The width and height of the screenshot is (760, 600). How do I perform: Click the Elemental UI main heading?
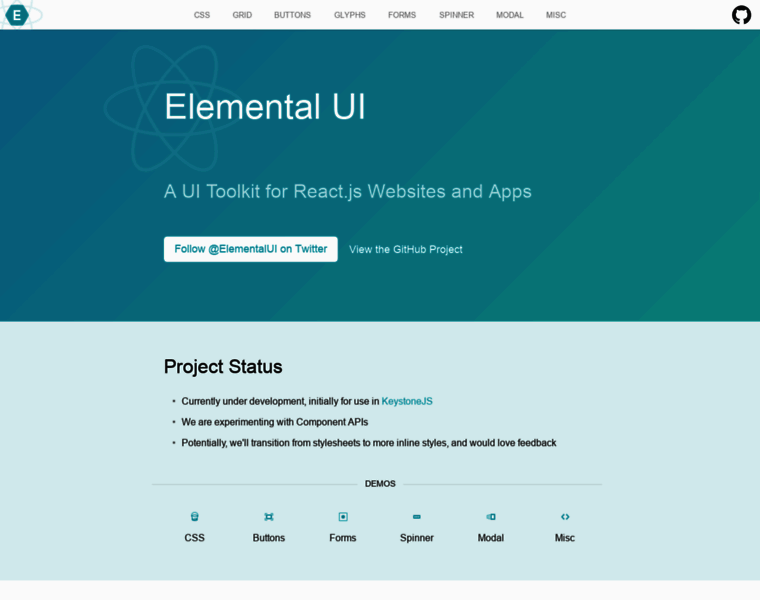265,107
